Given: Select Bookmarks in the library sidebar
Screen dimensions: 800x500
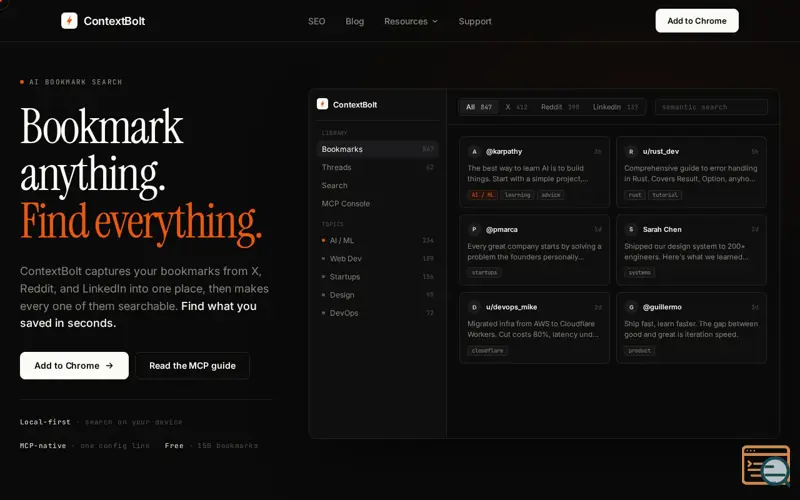Looking at the screenshot, I should [377, 149].
